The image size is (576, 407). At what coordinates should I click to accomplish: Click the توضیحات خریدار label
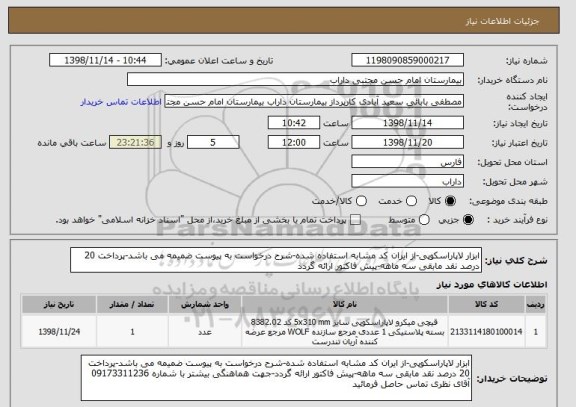click(x=512, y=378)
